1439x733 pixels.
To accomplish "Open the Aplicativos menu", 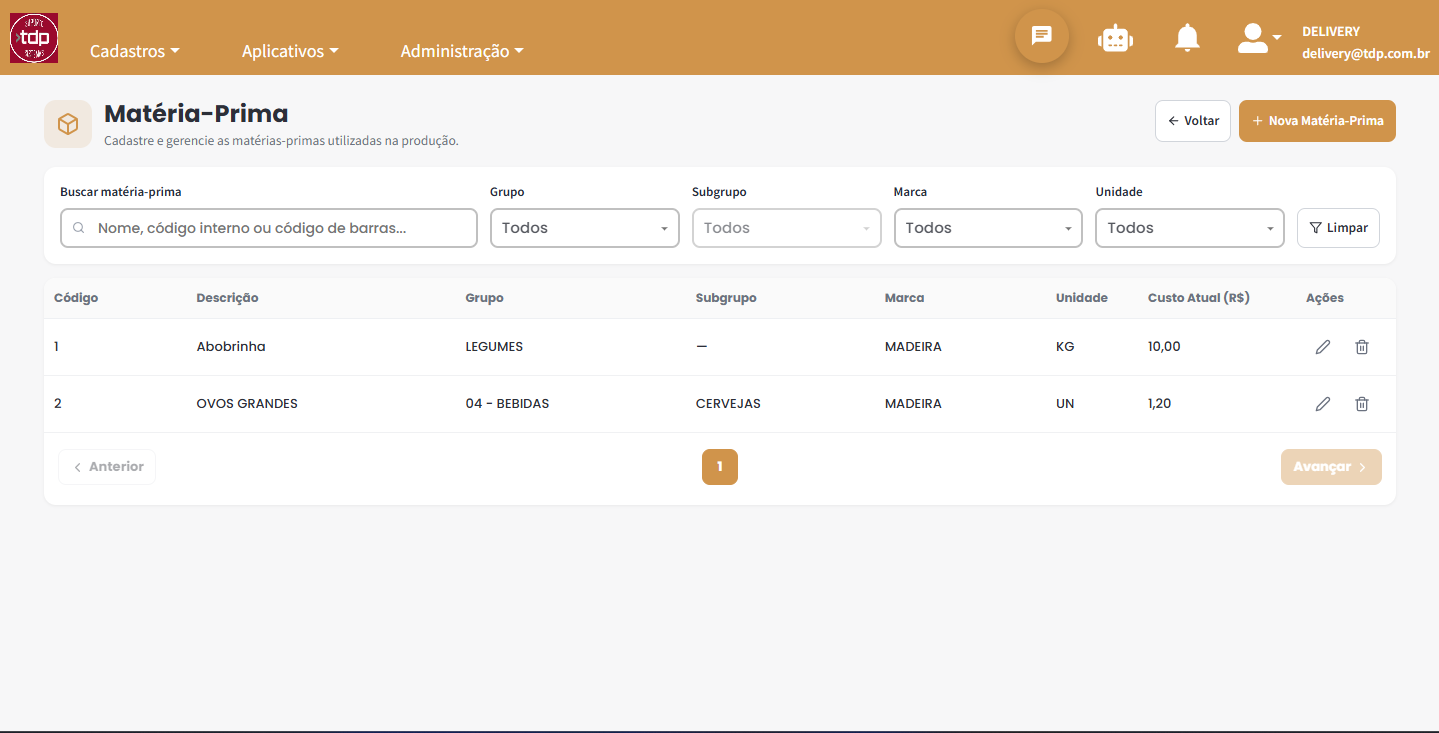I will point(290,51).
